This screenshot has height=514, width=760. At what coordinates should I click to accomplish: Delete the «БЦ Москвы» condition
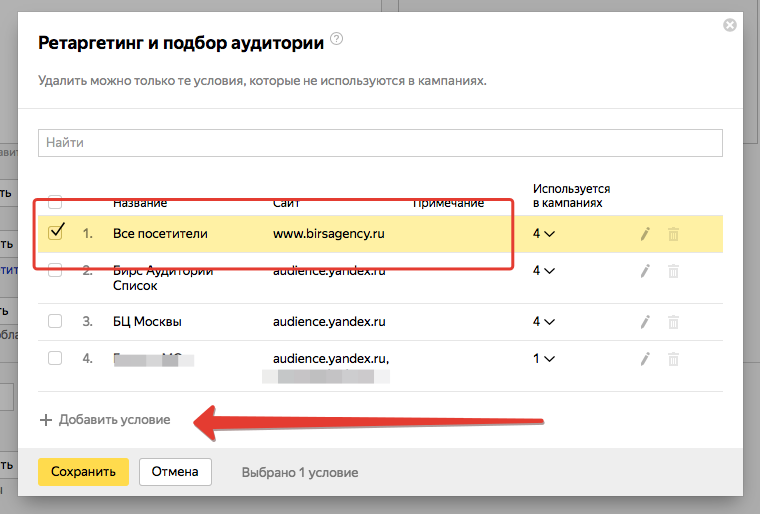[x=673, y=322]
